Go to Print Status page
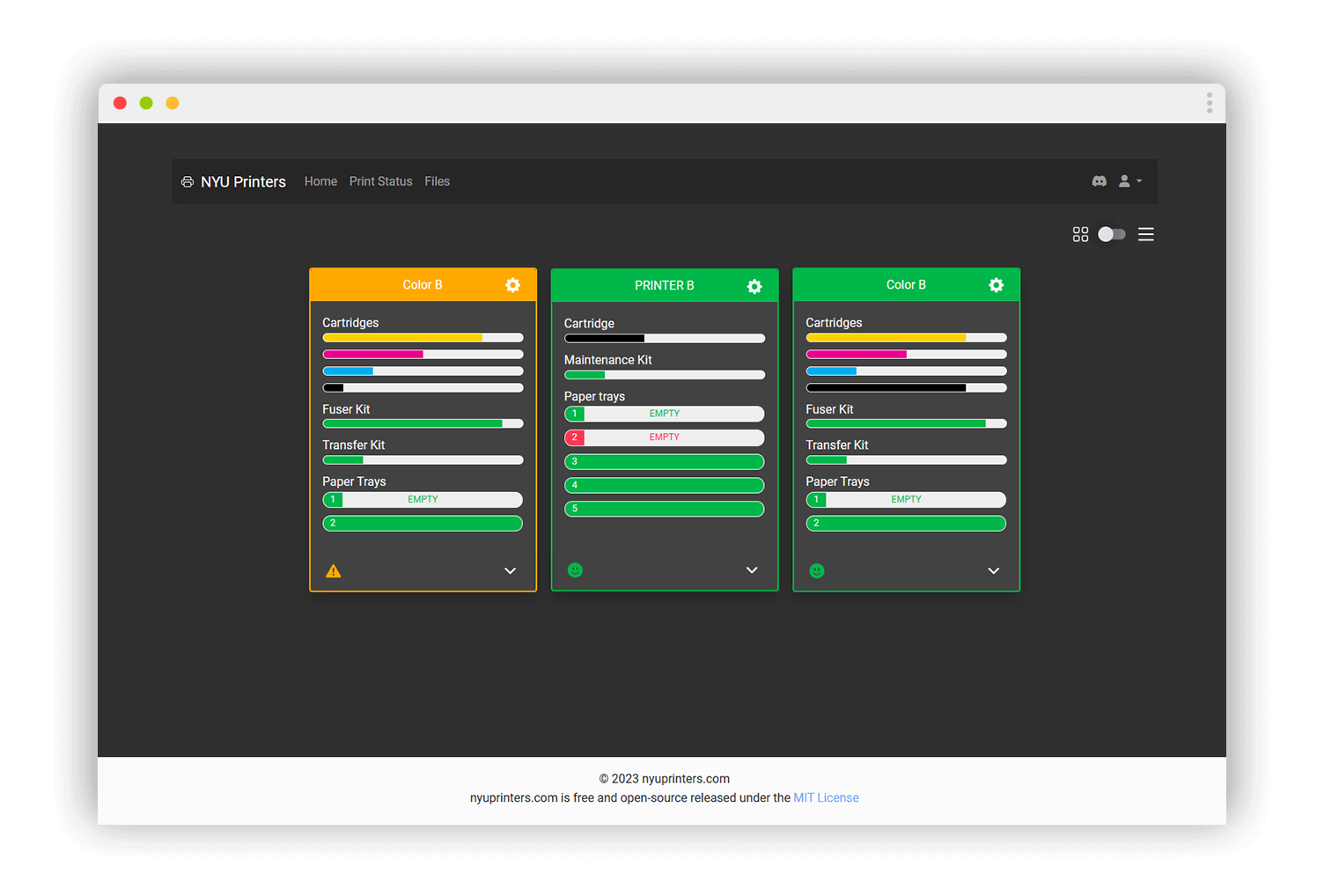1324x896 pixels. point(380,181)
